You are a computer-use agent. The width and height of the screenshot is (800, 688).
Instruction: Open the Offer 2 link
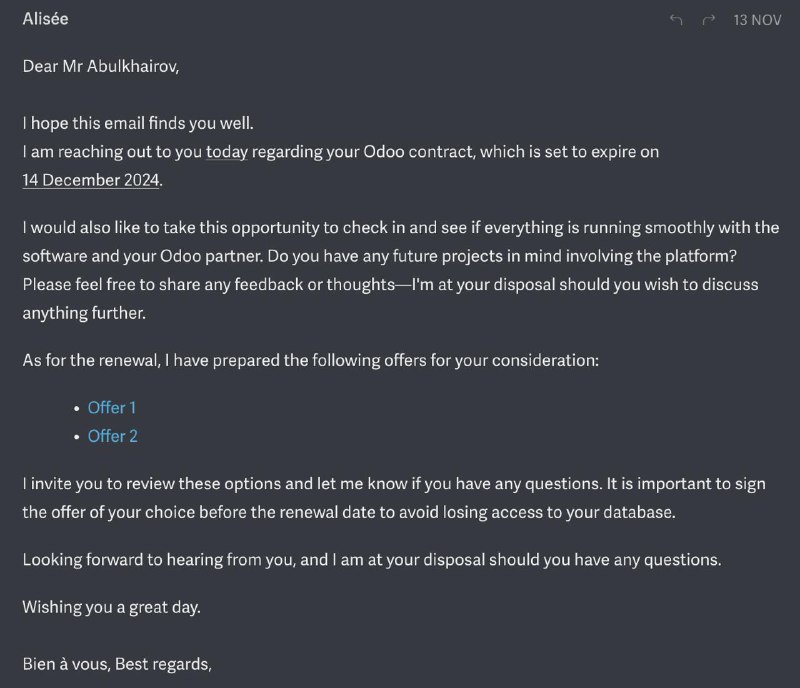113,436
